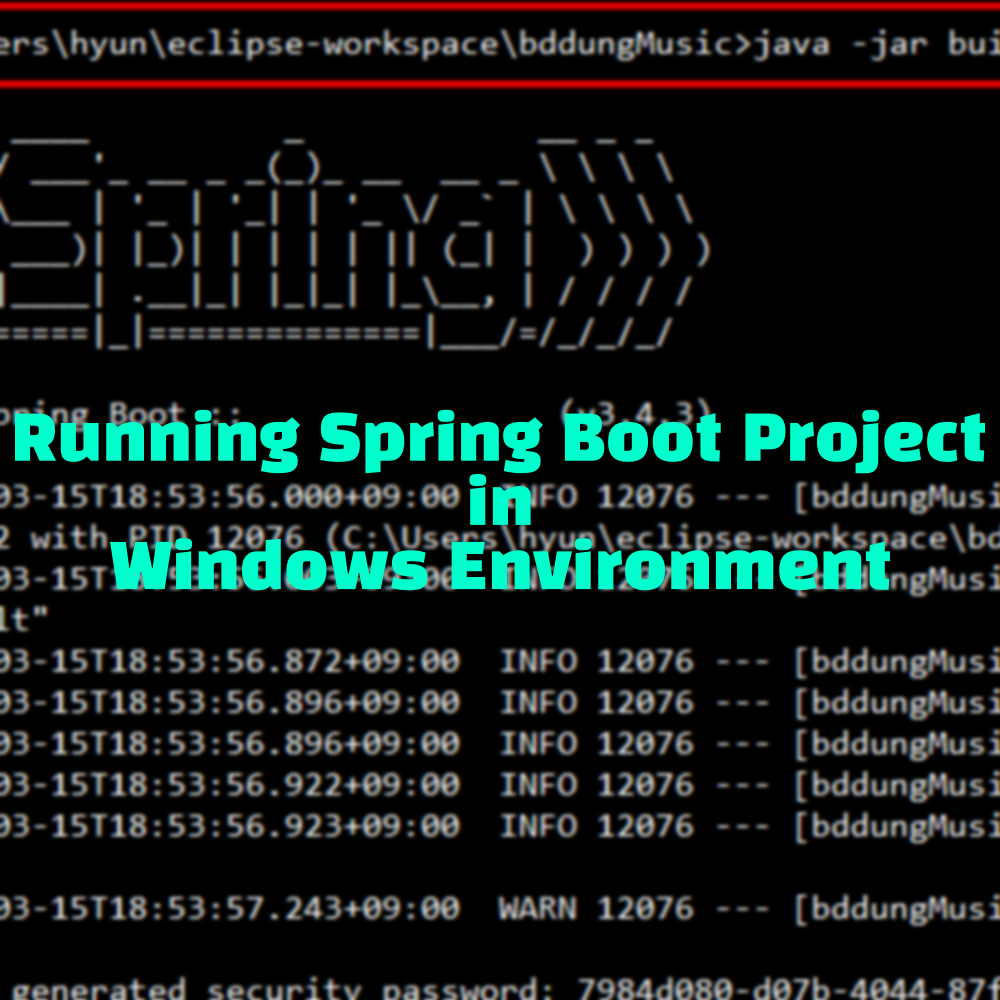Click the "with PID 12076" text
This screenshot has height=1000, width=1000.
(x=167, y=538)
